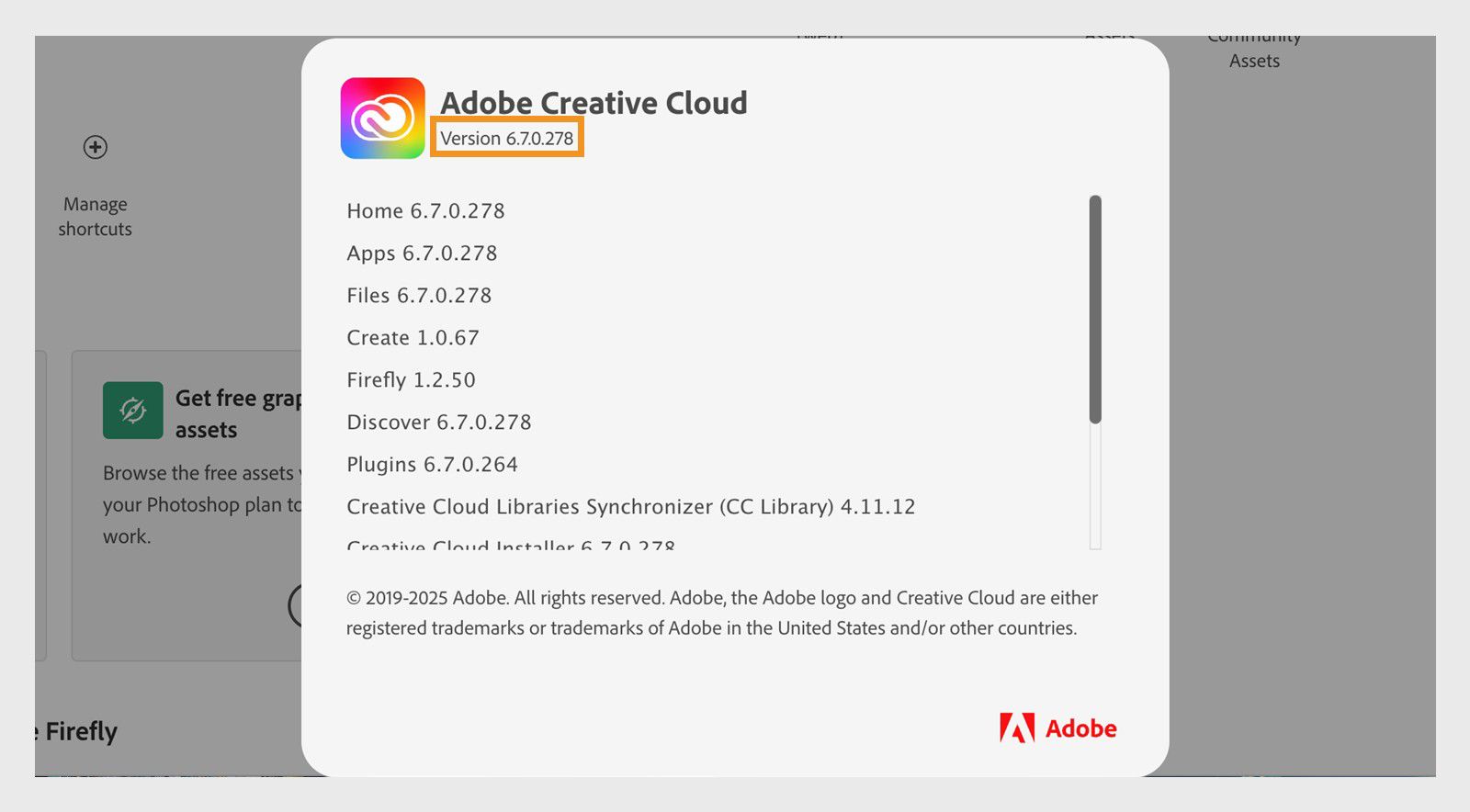Screen dimensions: 1470x812
Task: Select the Creative Cloud Libraries Synchronizer entry
Action: [x=630, y=506]
